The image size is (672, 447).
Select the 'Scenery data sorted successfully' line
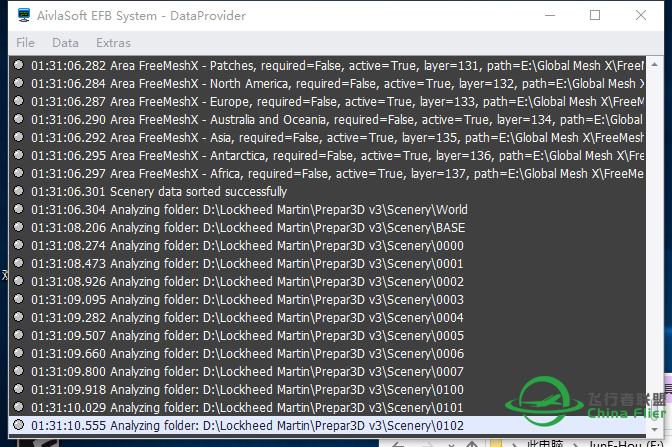pyautogui.click(x=327, y=192)
